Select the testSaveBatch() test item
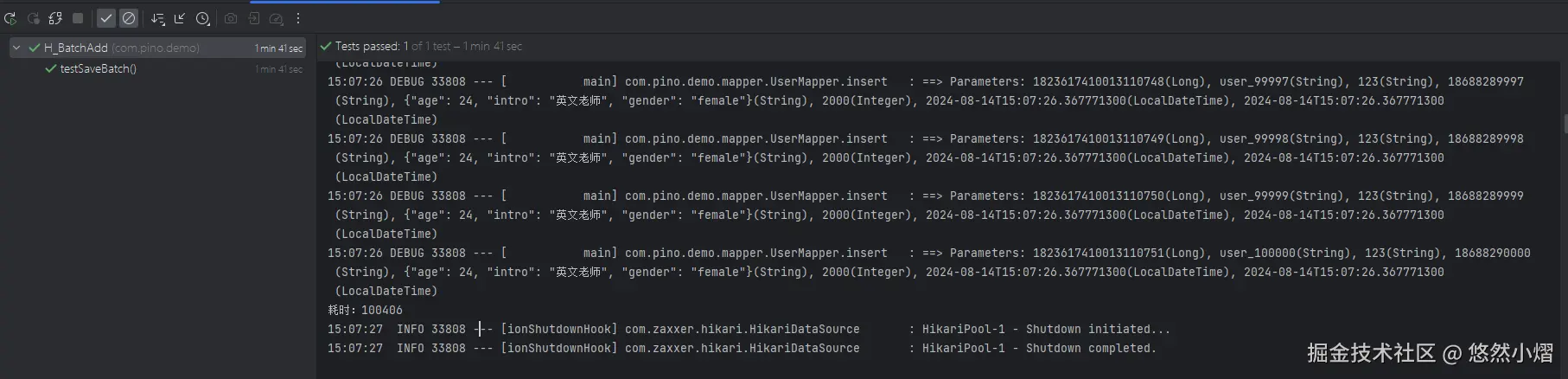 (98, 69)
